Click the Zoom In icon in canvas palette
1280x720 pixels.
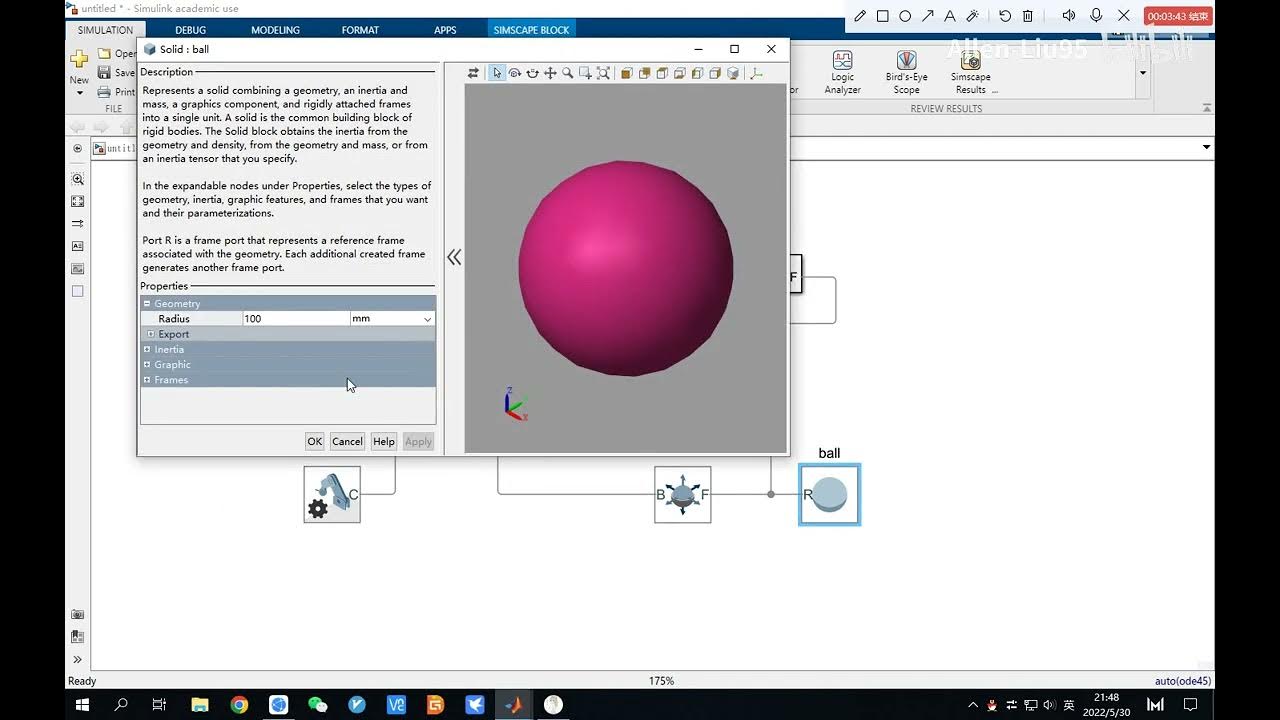point(78,179)
